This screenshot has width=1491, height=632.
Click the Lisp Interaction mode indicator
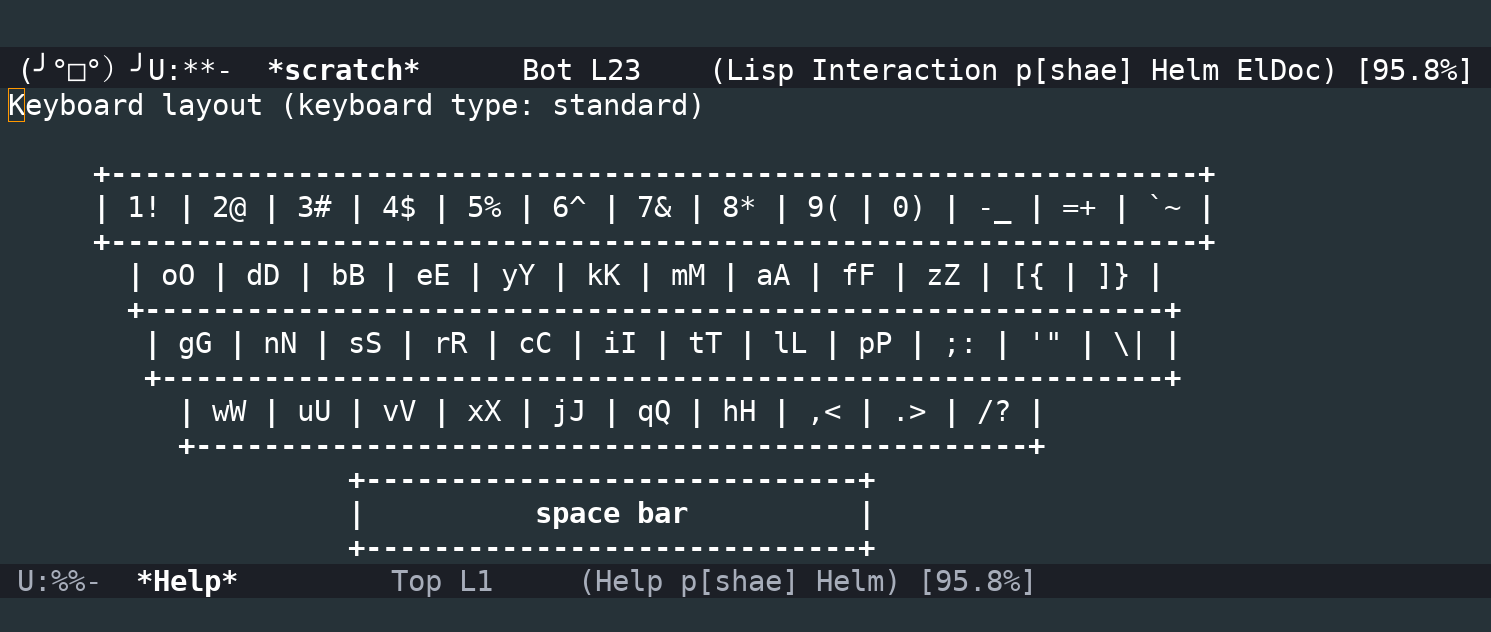click(x=864, y=70)
